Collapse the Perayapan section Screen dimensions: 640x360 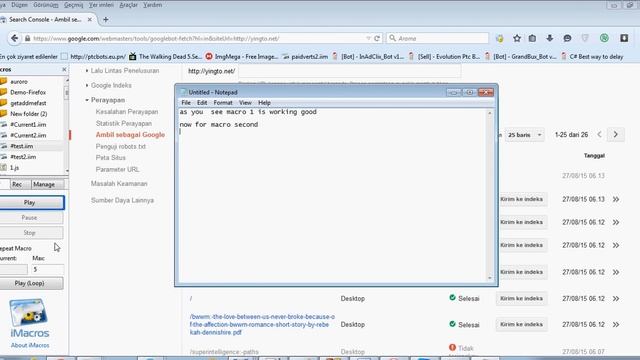108,100
